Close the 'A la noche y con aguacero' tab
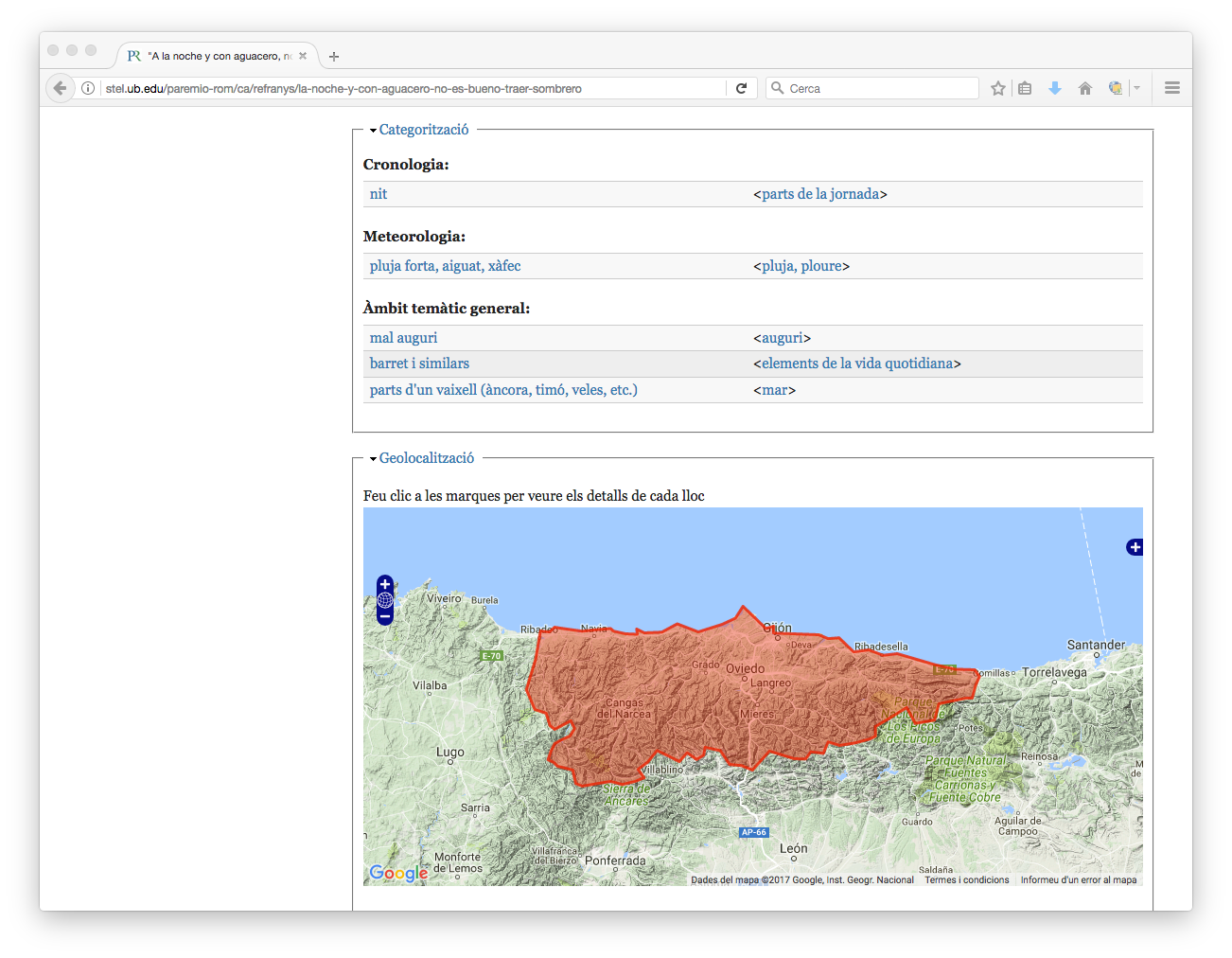The width and height of the screenshot is (1232, 958). click(x=303, y=56)
